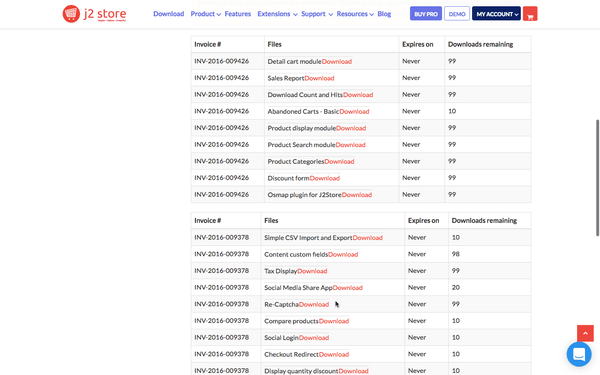Image resolution: width=600 pixels, height=375 pixels.
Task: Click the second table's Invoice # header
Action: tap(208, 220)
